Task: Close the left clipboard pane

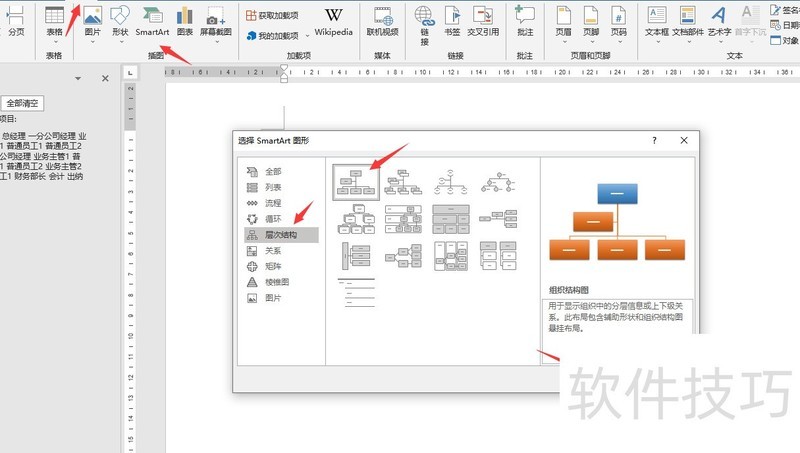Action: (x=105, y=78)
